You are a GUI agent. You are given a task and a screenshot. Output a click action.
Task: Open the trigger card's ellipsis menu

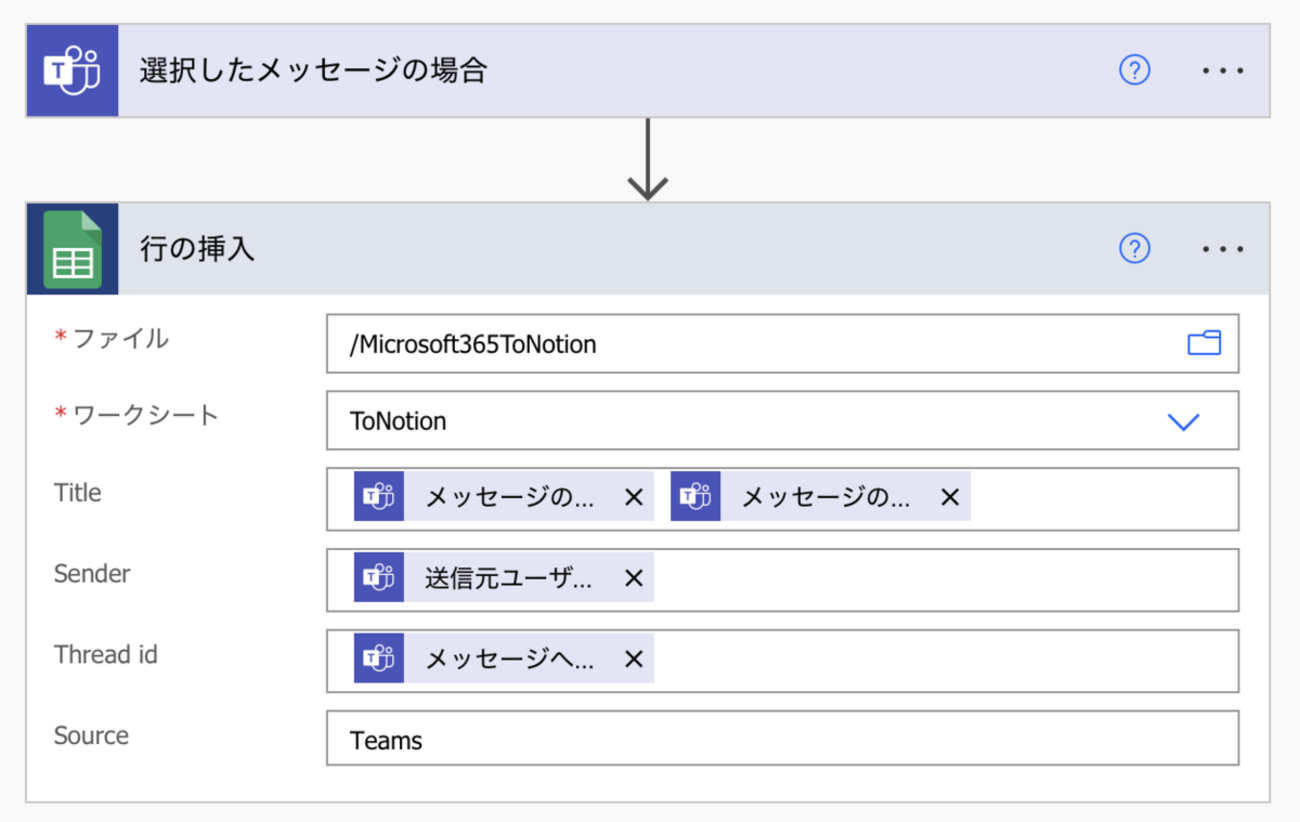click(x=1222, y=71)
